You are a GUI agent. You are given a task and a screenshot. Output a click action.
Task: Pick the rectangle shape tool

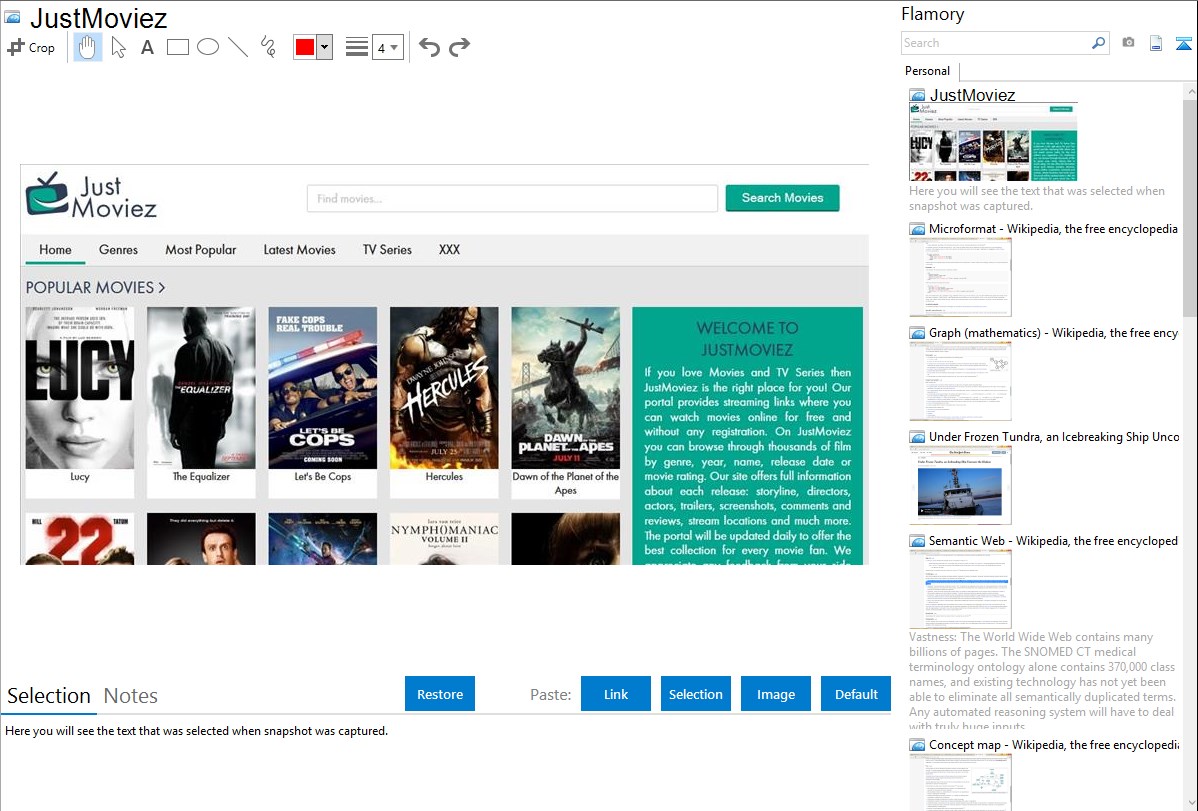[178, 47]
